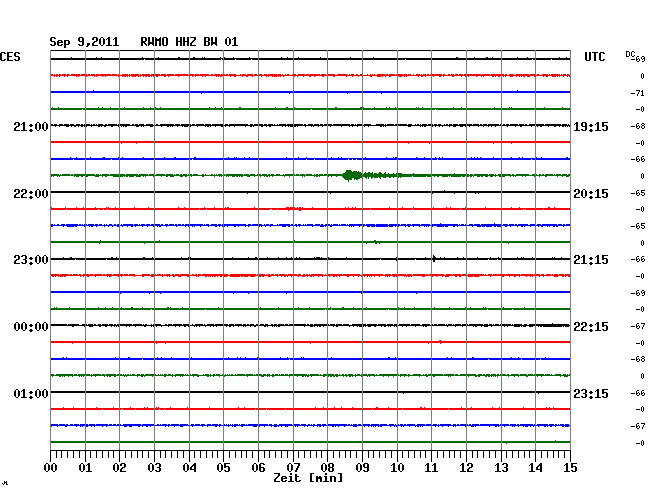The image size is (650, 494).
Task: Click the '10' minute tick label
Action: (397, 467)
